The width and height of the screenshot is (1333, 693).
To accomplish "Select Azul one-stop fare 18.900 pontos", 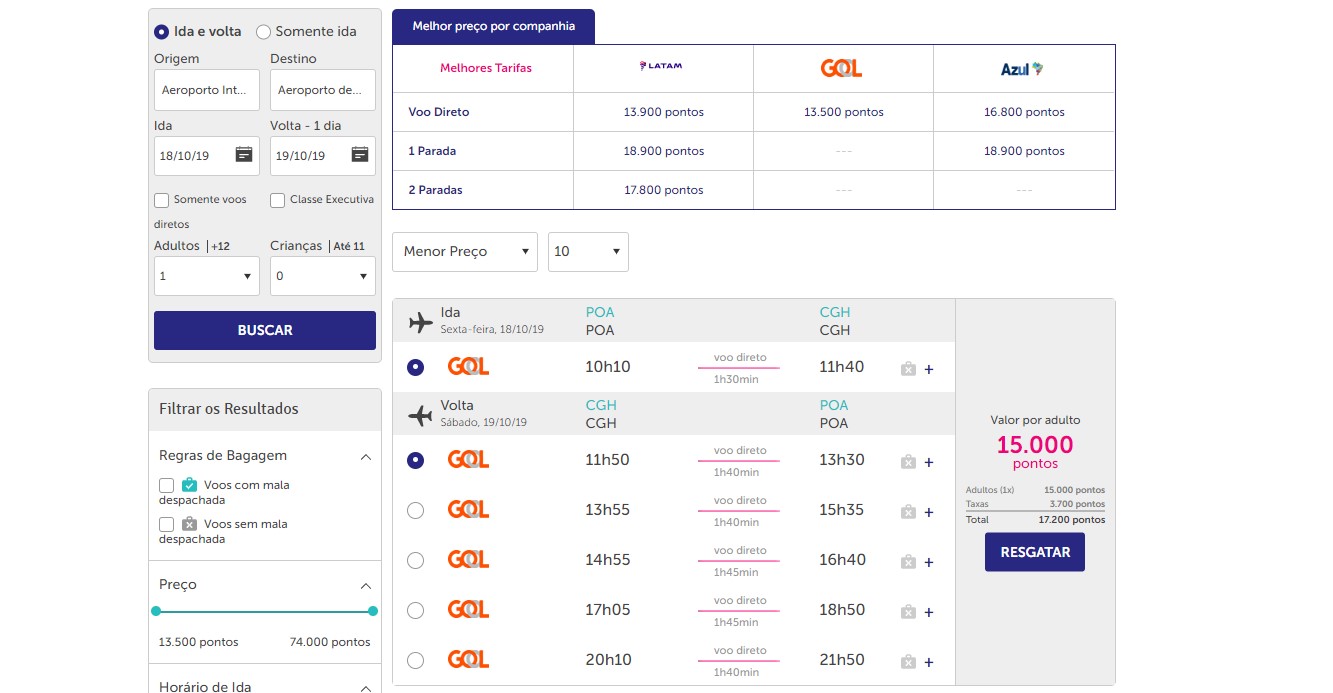I will pos(1024,151).
